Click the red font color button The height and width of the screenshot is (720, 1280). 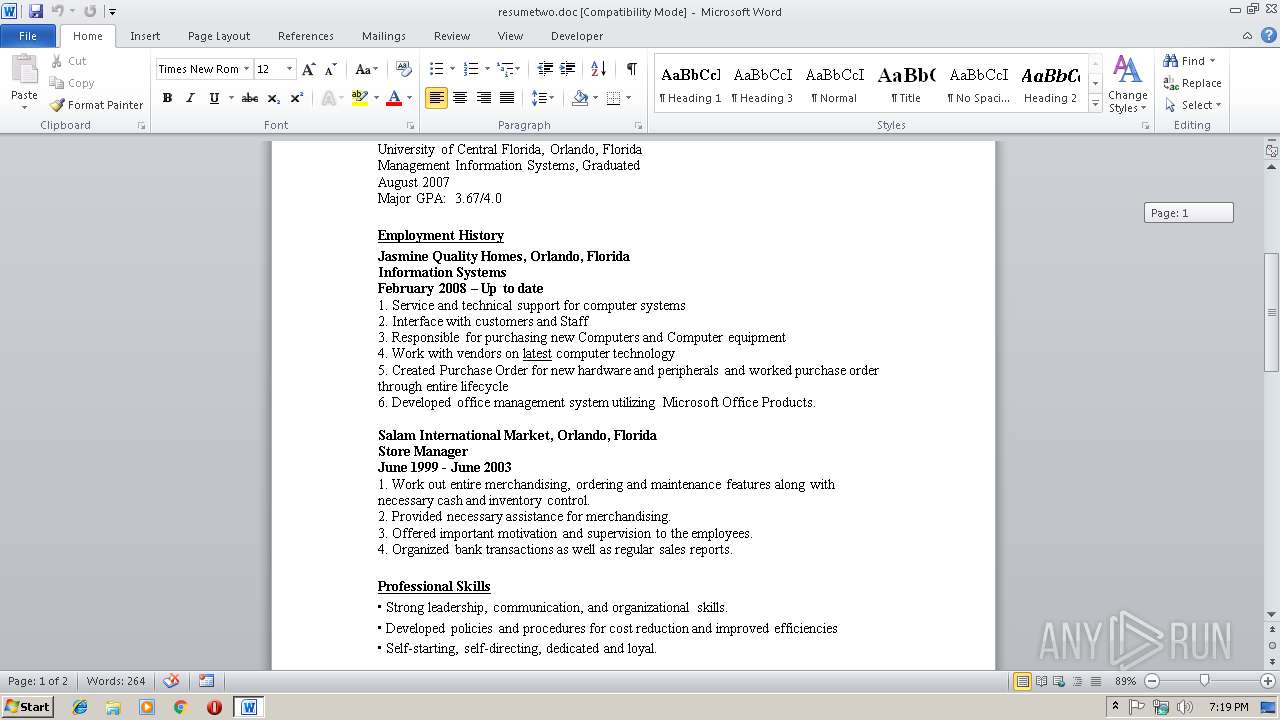(x=394, y=98)
